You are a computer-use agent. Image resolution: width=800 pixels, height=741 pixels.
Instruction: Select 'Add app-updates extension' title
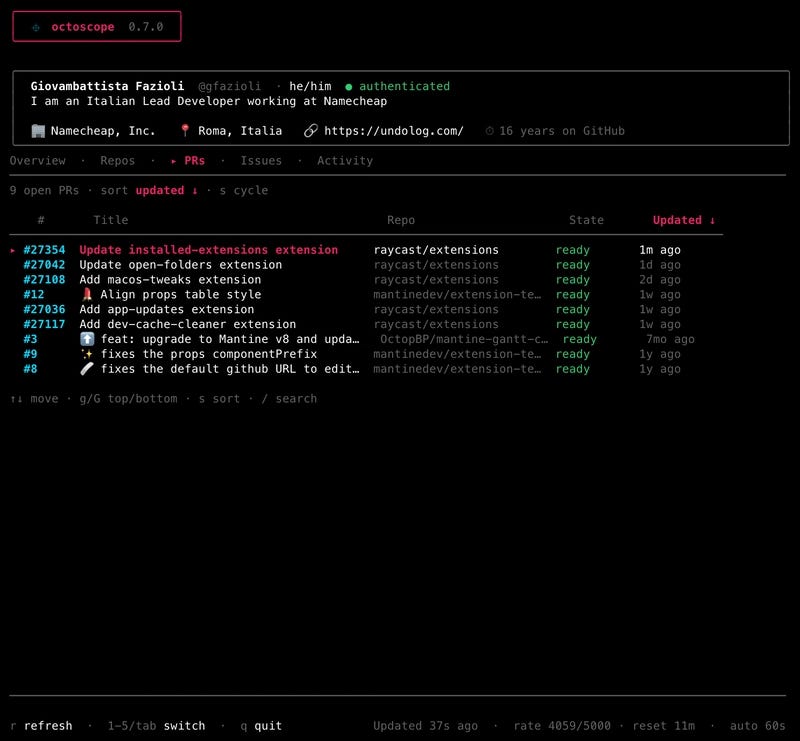point(166,309)
